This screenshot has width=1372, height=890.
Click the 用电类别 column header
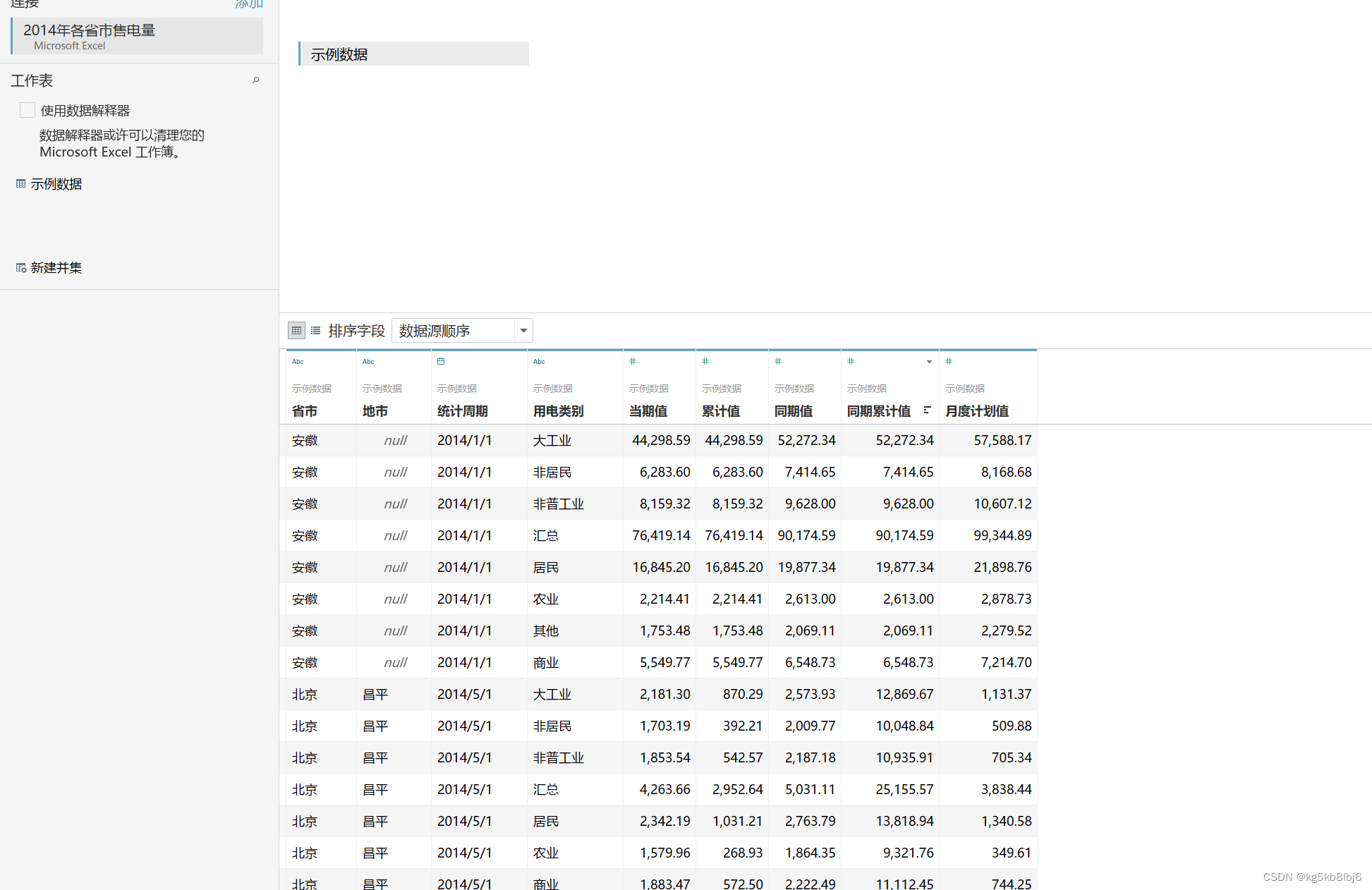[559, 411]
